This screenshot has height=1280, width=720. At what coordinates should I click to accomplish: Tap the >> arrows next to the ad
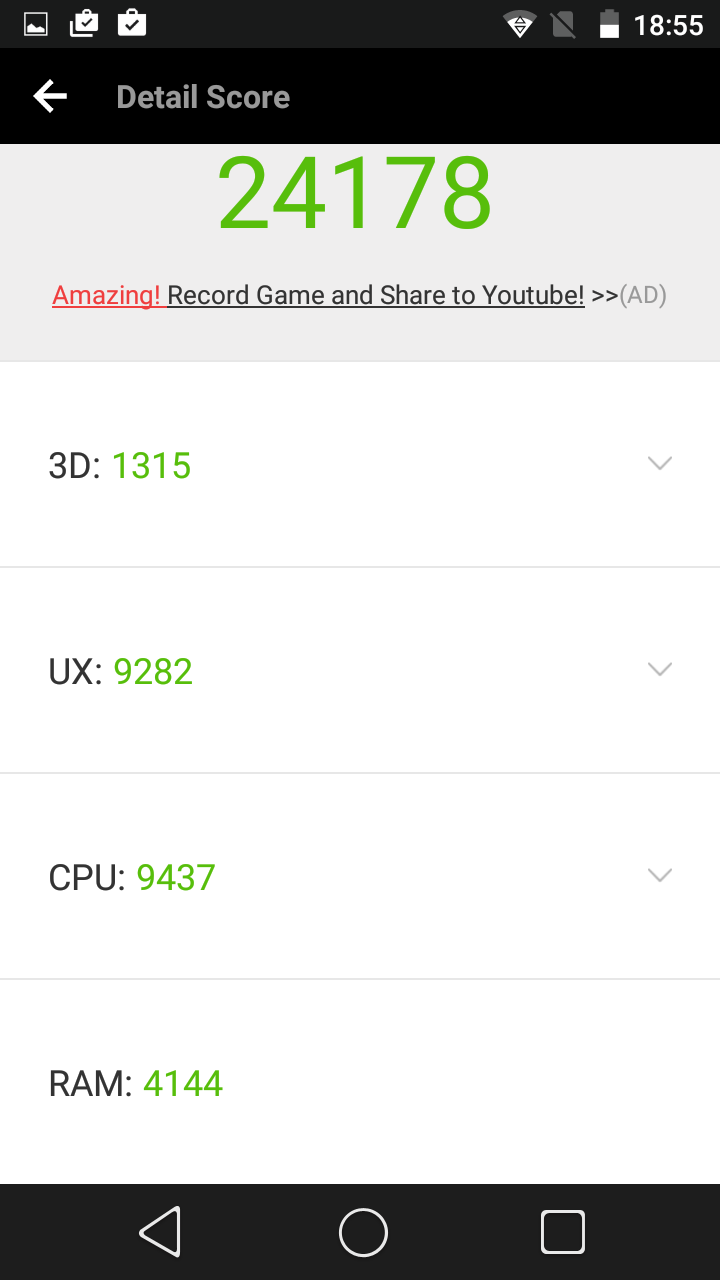tap(604, 295)
